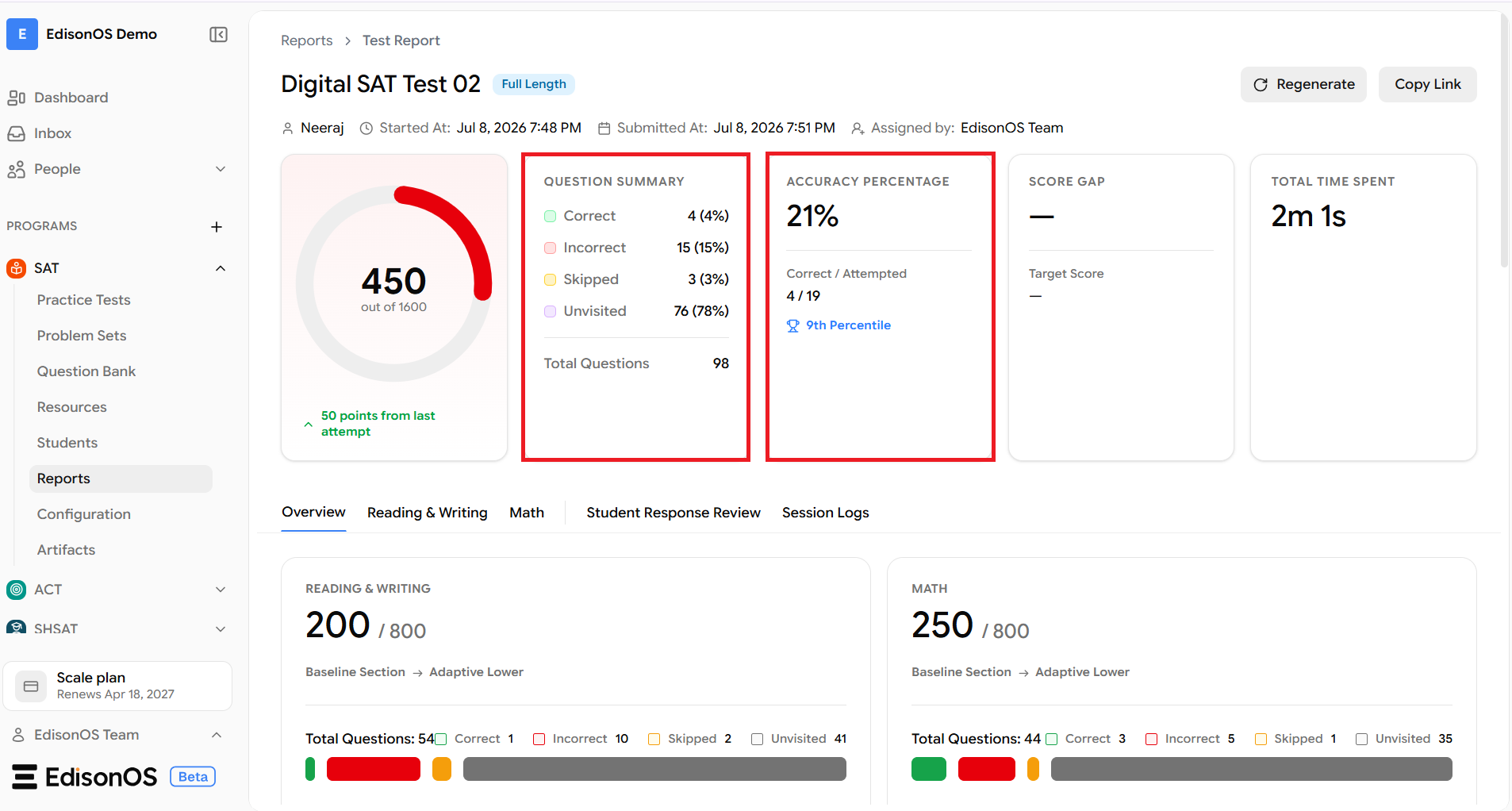1512x811 pixels.
Task: Toggle the Unvisited legend box in Math section
Action: click(1362, 739)
